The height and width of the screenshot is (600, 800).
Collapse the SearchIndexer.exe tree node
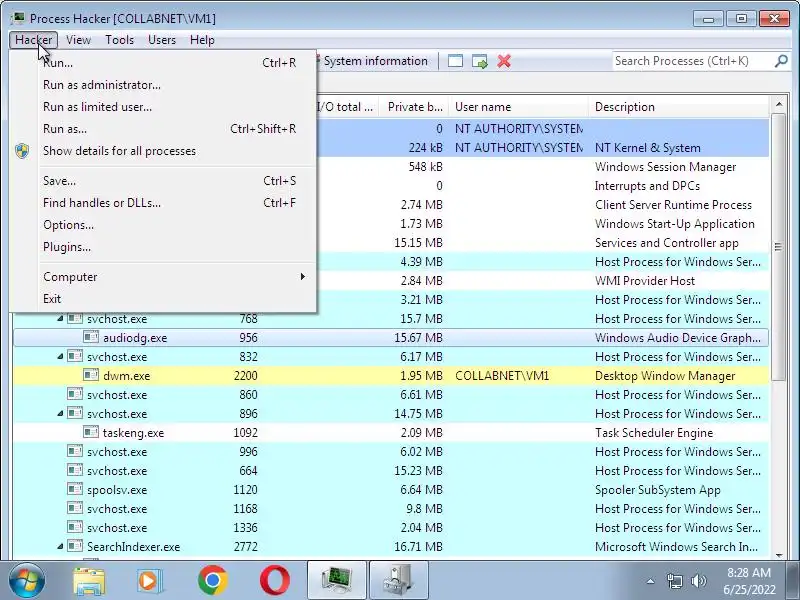point(60,546)
